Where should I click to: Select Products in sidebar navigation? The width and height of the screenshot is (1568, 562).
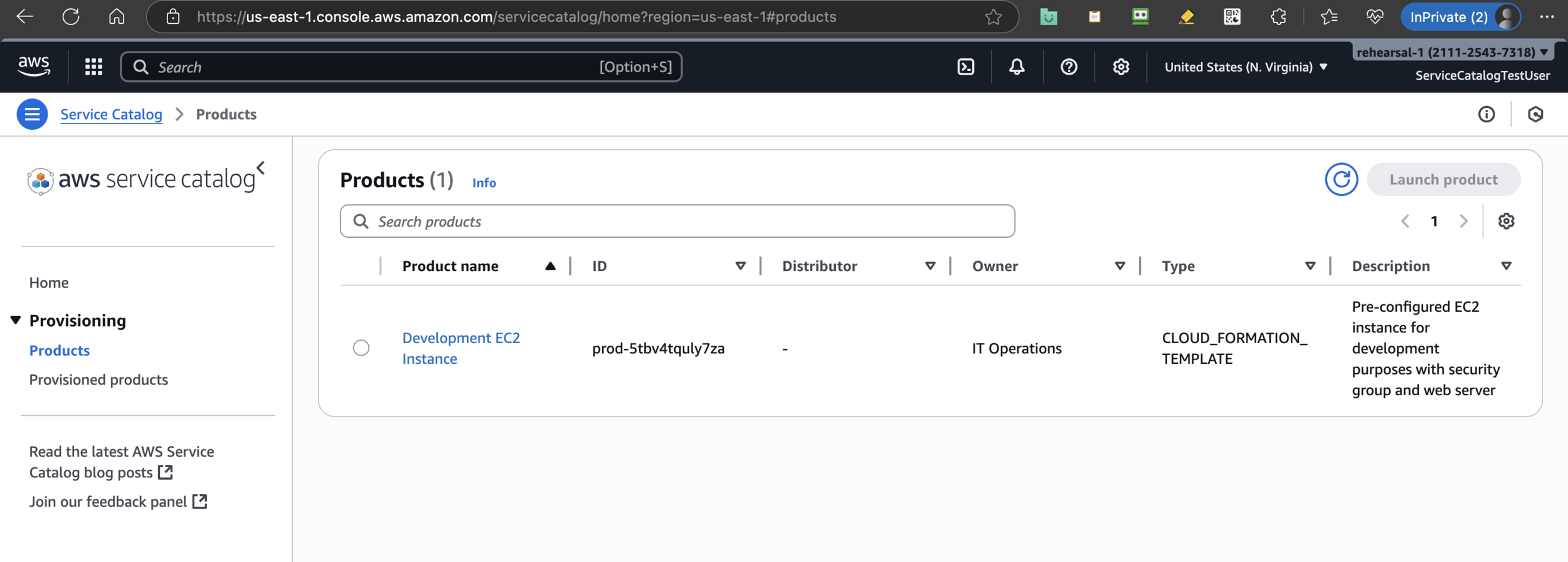(x=60, y=350)
